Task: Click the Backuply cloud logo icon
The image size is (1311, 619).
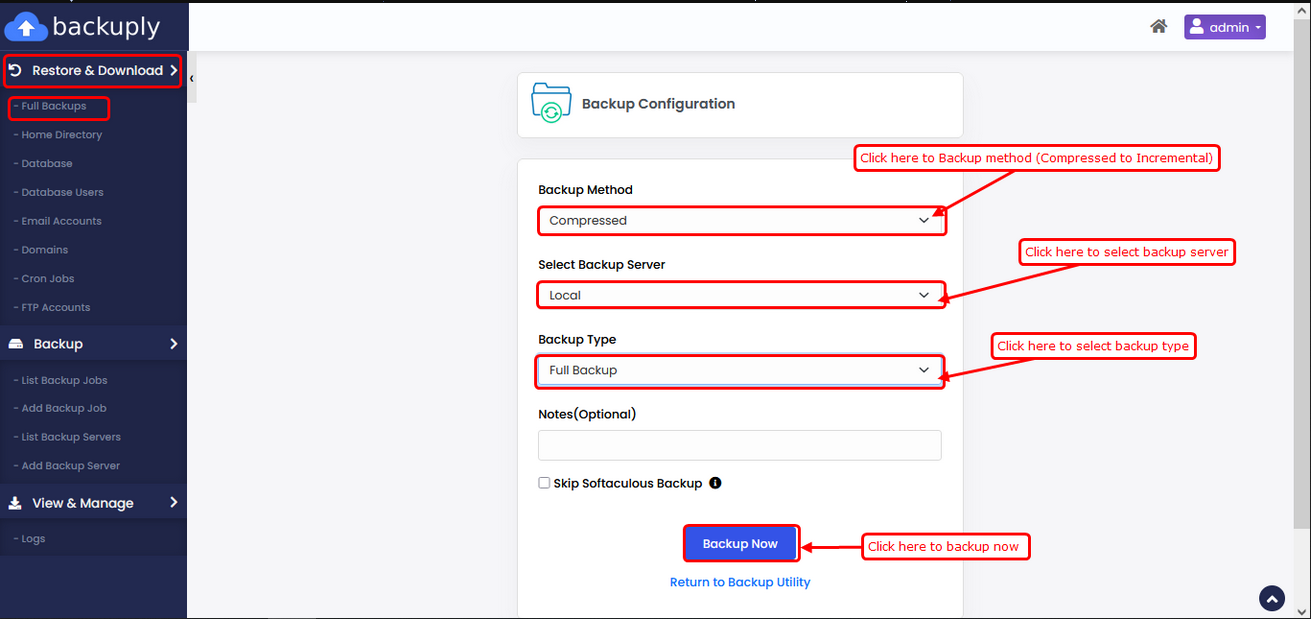Action: (x=26, y=27)
